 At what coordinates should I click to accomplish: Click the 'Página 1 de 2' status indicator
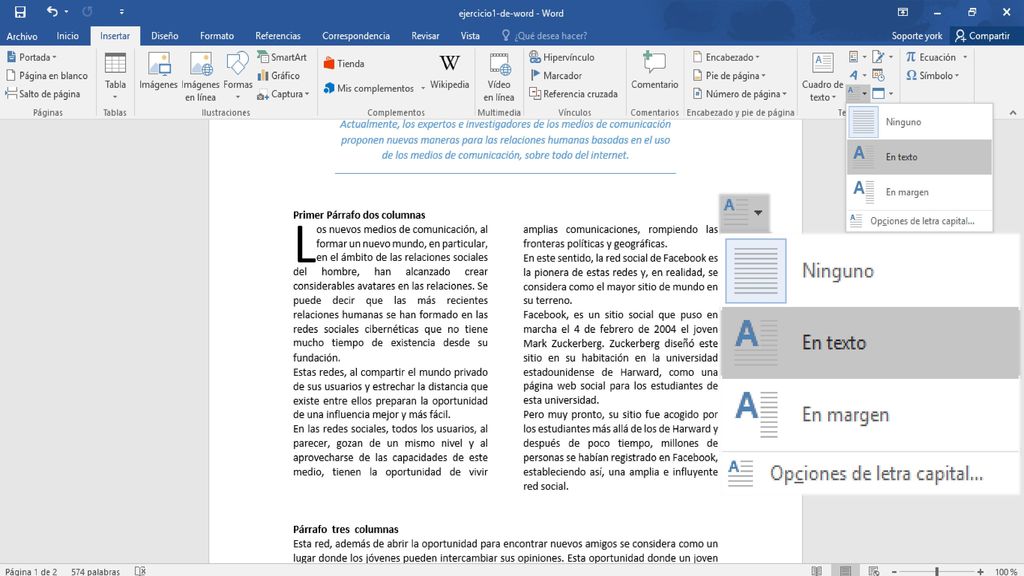(x=31, y=571)
